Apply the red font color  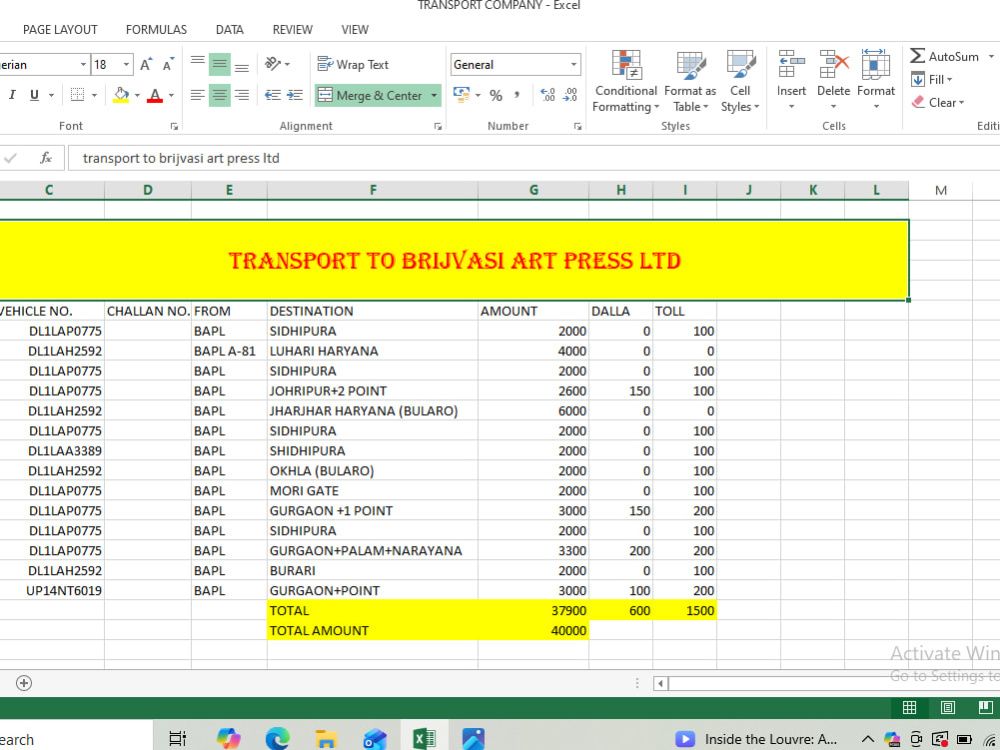[154, 95]
